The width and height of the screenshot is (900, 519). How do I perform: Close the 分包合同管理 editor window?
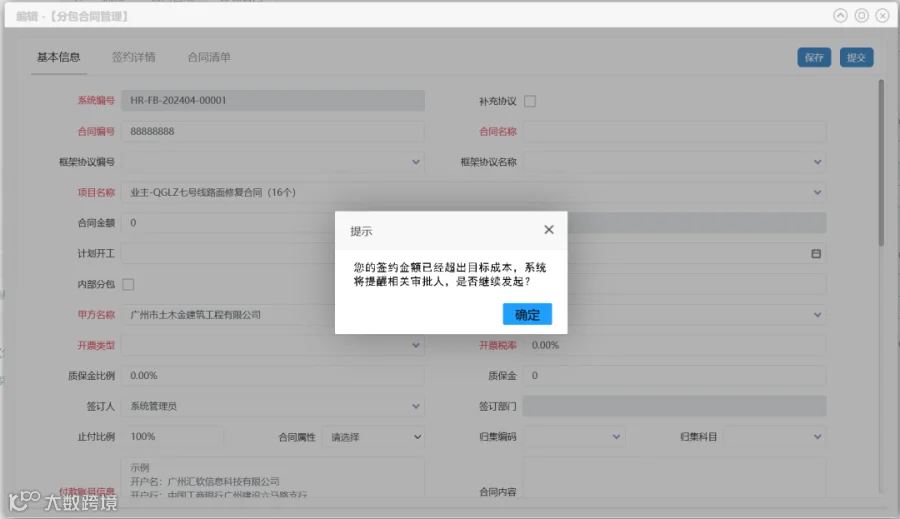click(x=883, y=16)
